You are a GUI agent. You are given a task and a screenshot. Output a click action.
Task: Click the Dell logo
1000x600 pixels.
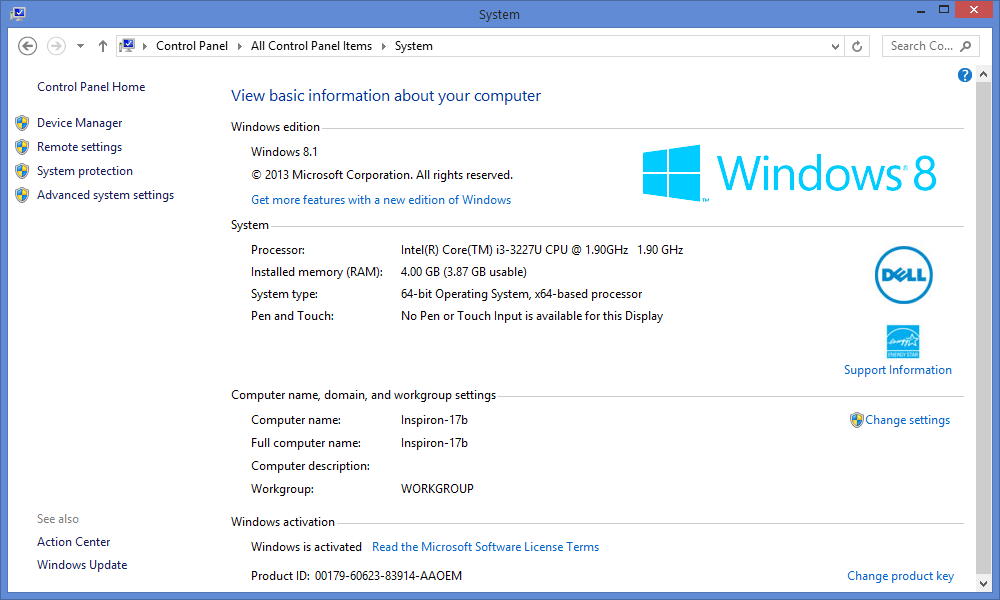903,274
